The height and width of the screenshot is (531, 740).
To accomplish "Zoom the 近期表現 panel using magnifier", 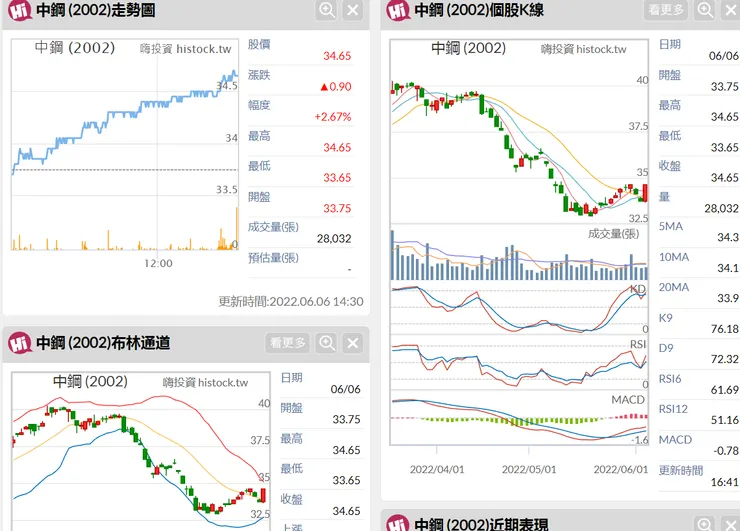I will tap(705, 522).
